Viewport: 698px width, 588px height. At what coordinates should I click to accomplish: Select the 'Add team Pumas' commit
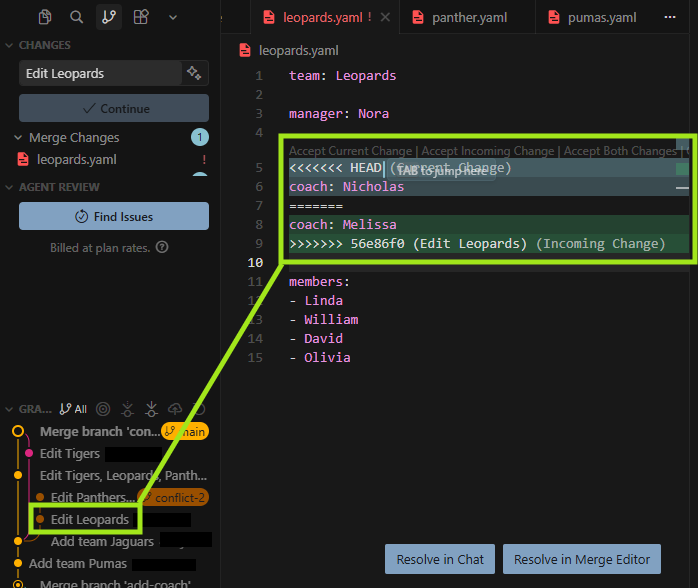coord(78,564)
